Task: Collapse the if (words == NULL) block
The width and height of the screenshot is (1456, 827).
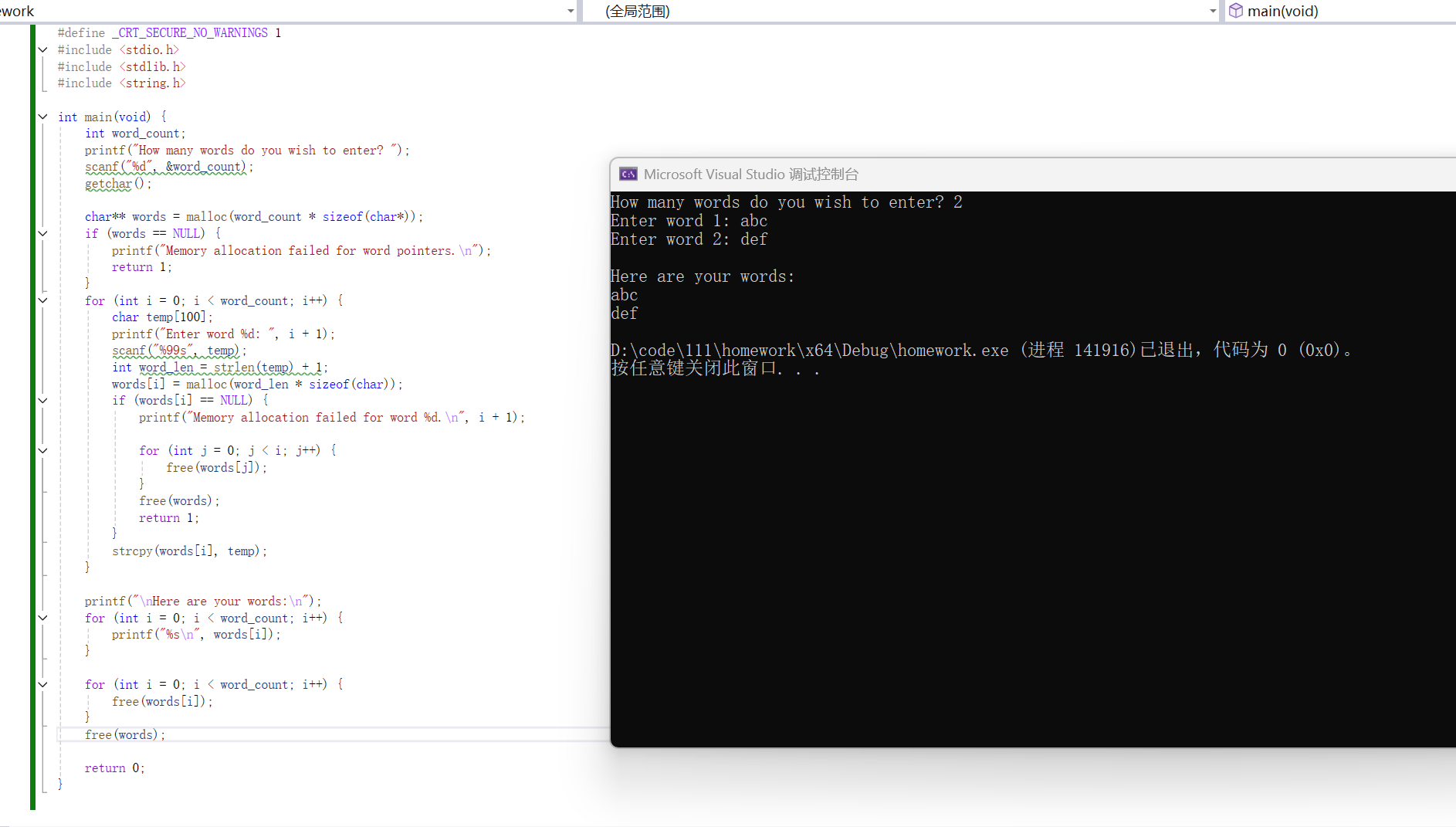Action: [42, 234]
